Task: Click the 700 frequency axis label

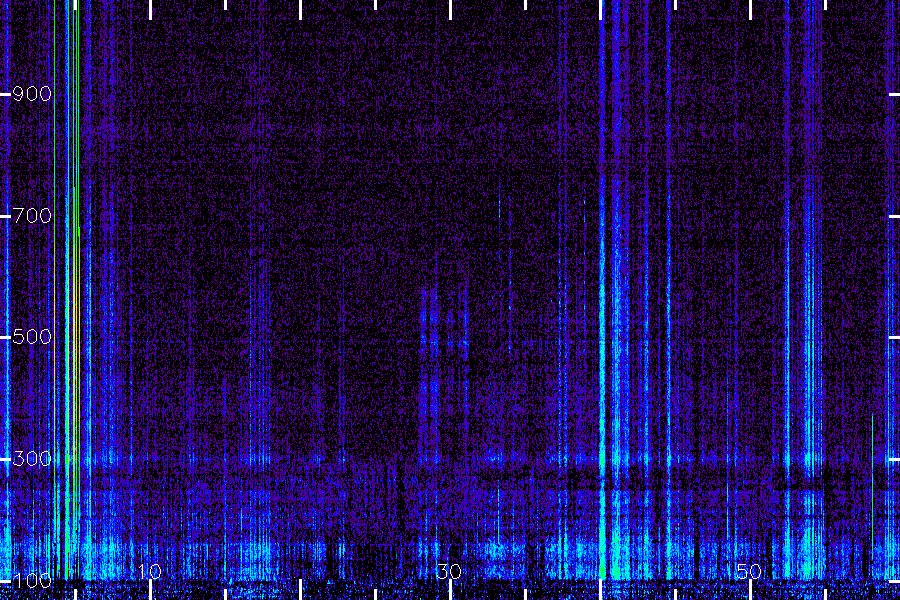Action: (x=32, y=216)
